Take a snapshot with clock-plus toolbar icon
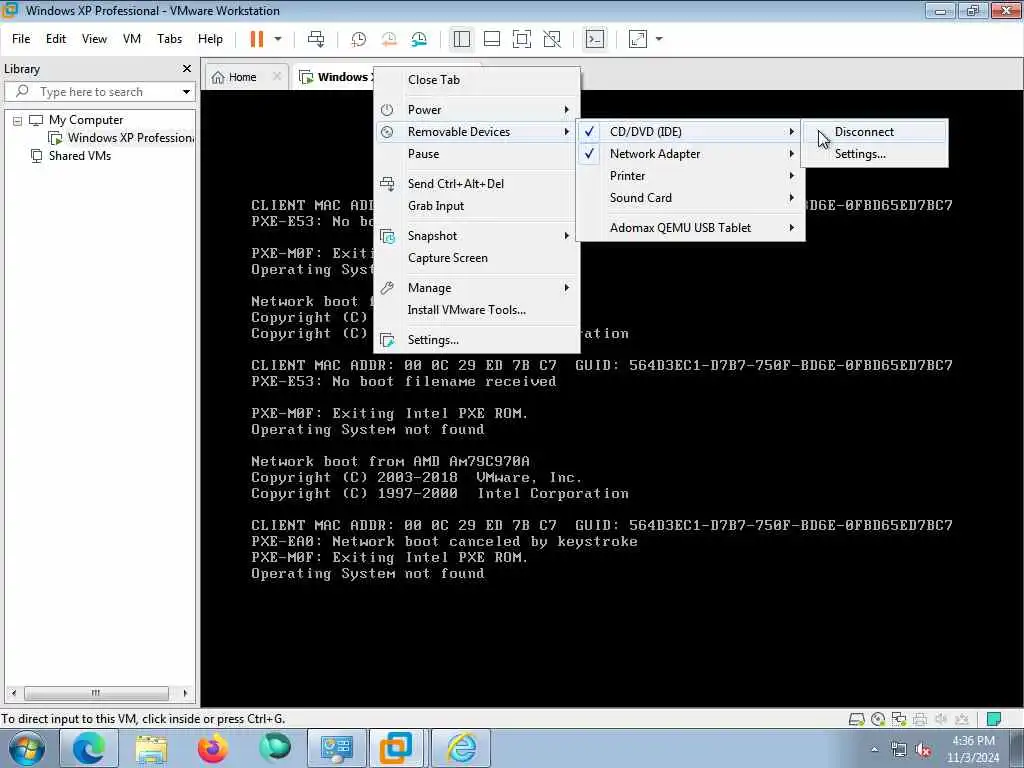Viewport: 1024px width, 768px height. 359,39
